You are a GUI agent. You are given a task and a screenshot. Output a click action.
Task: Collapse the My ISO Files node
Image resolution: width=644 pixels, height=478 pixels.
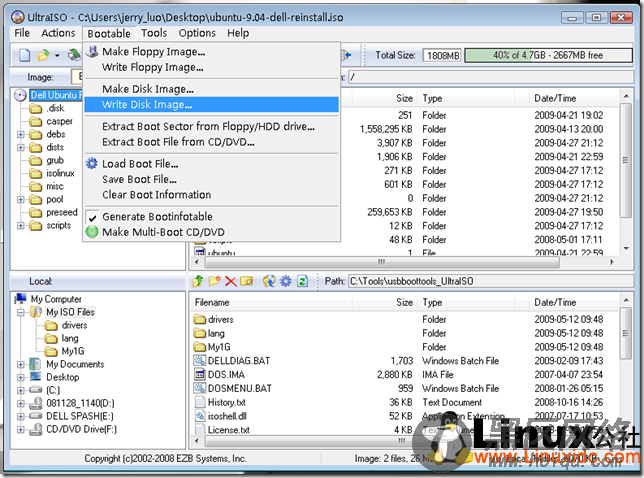pos(21,312)
